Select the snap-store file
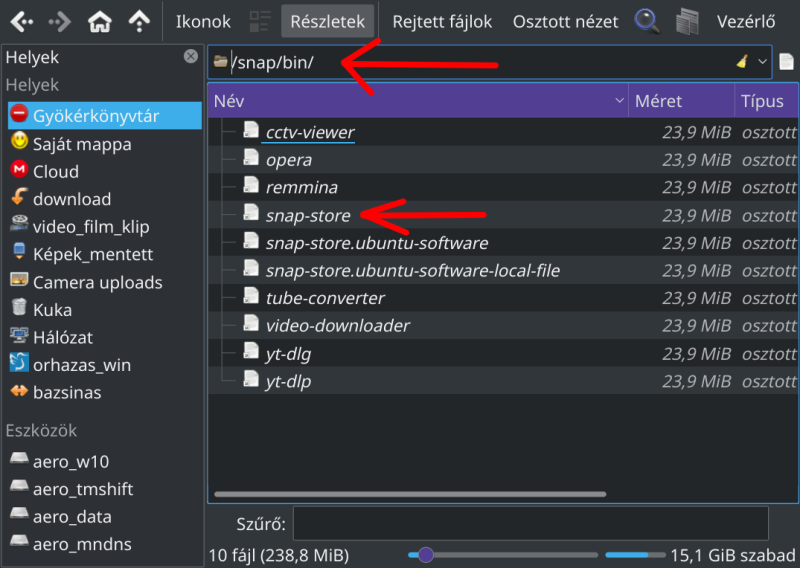Viewport: 800px width, 568px height. pos(308,215)
